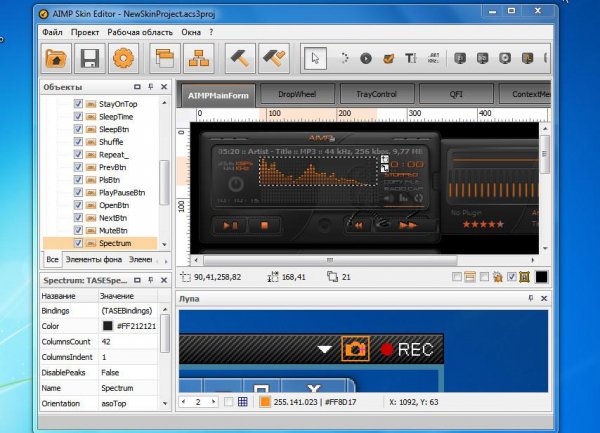This screenshot has height=433, width=600.
Task: Select Repeat_ in objects tree
Action: tap(114, 155)
